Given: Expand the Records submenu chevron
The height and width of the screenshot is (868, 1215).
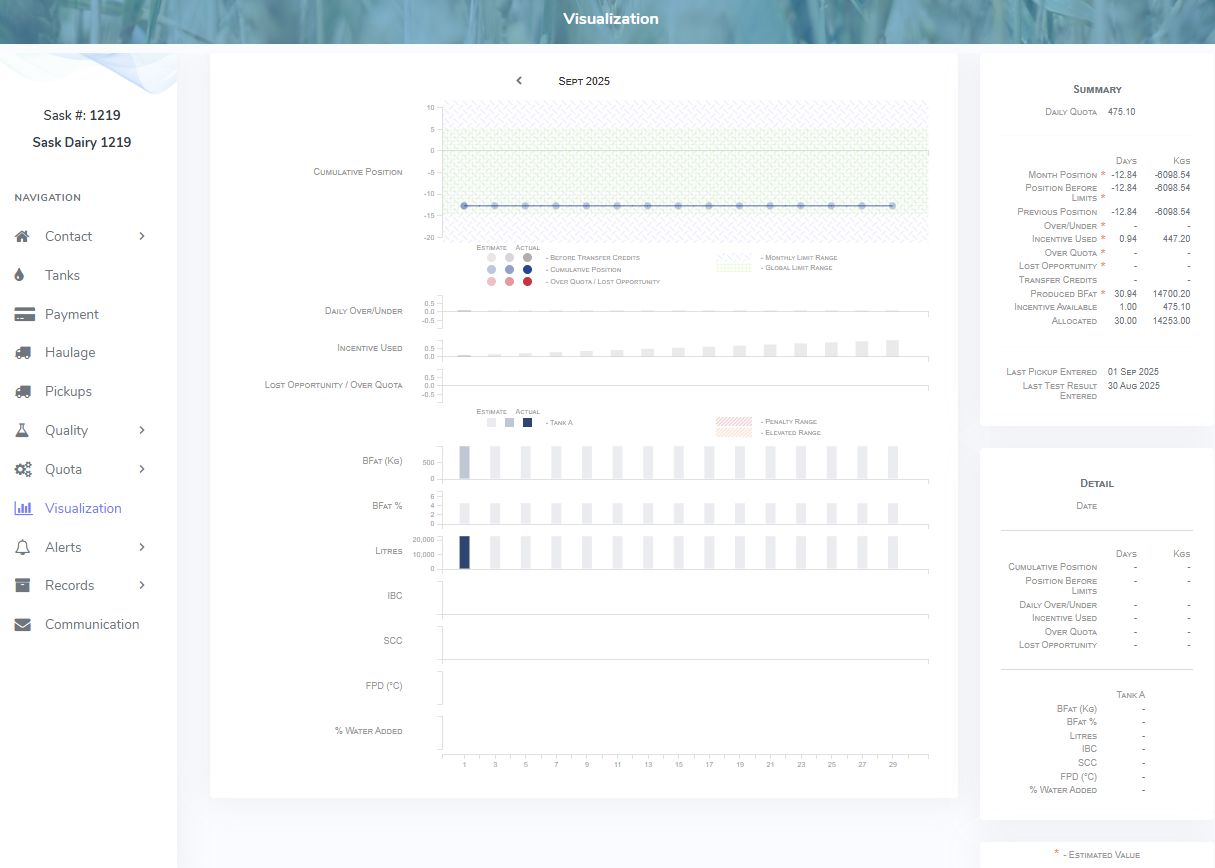Looking at the screenshot, I should tap(142, 586).
